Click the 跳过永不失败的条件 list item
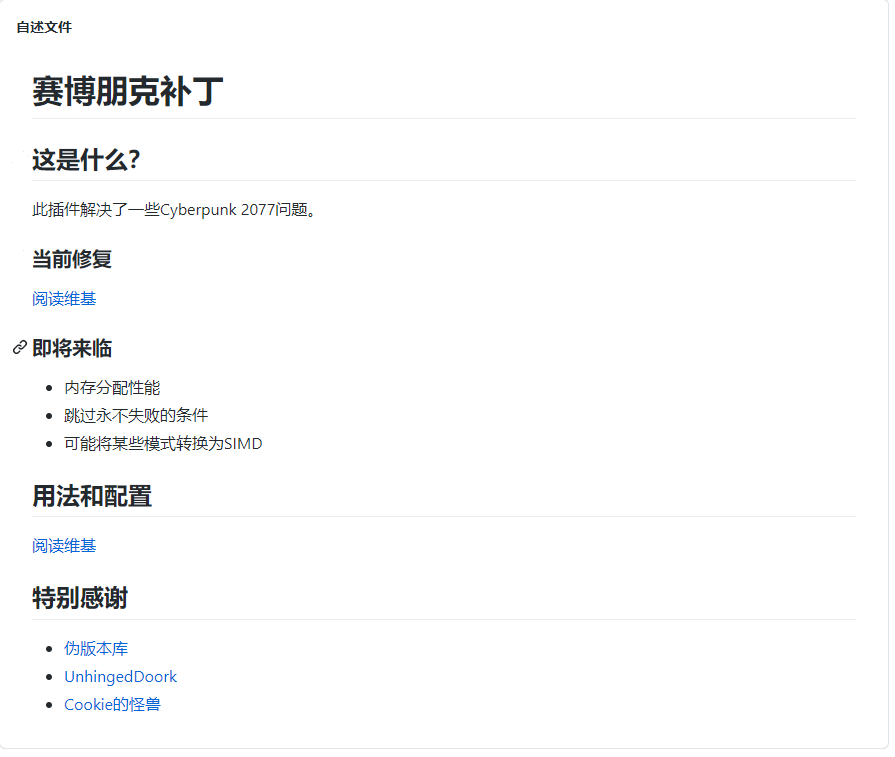Screen dimensions: 895x757 [136, 415]
